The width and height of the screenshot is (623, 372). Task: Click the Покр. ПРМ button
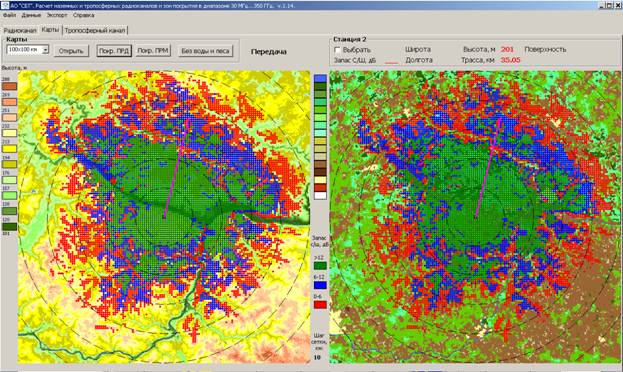pos(153,50)
